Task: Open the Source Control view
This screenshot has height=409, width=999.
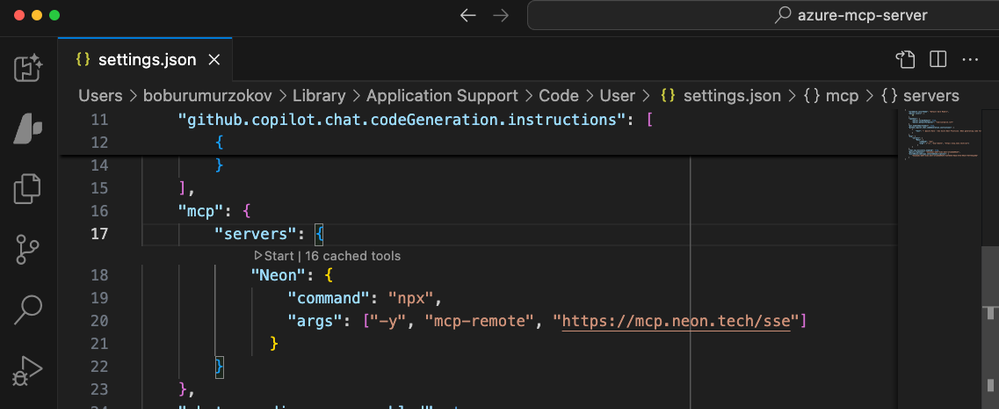Action: pos(28,250)
